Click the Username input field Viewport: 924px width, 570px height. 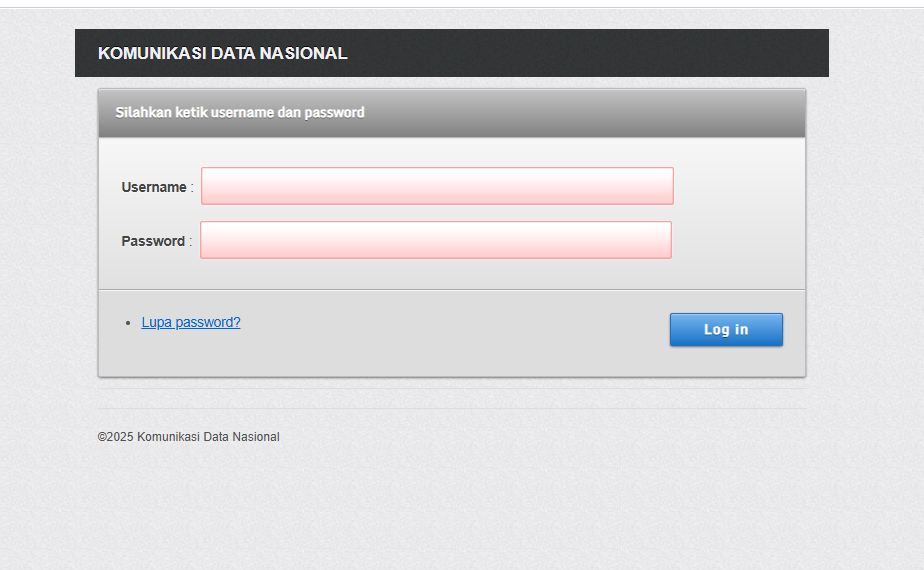click(x=437, y=186)
